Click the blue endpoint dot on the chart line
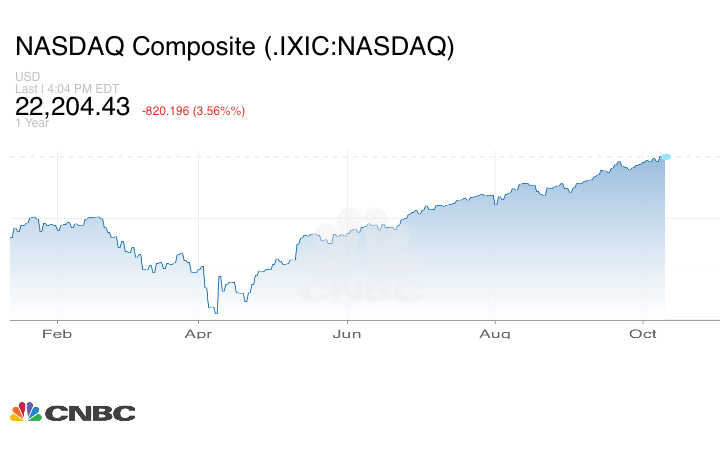 [x=666, y=156]
